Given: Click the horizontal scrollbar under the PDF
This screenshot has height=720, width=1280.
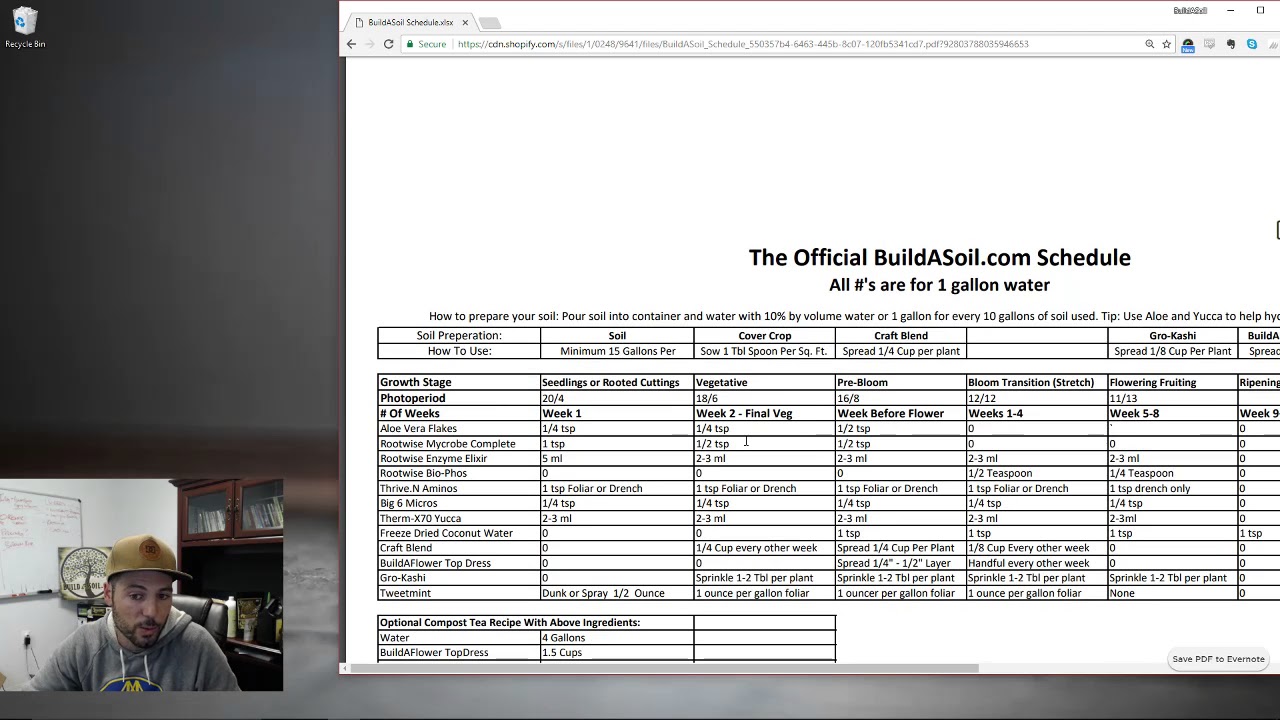Looking at the screenshot, I should [x=662, y=668].
